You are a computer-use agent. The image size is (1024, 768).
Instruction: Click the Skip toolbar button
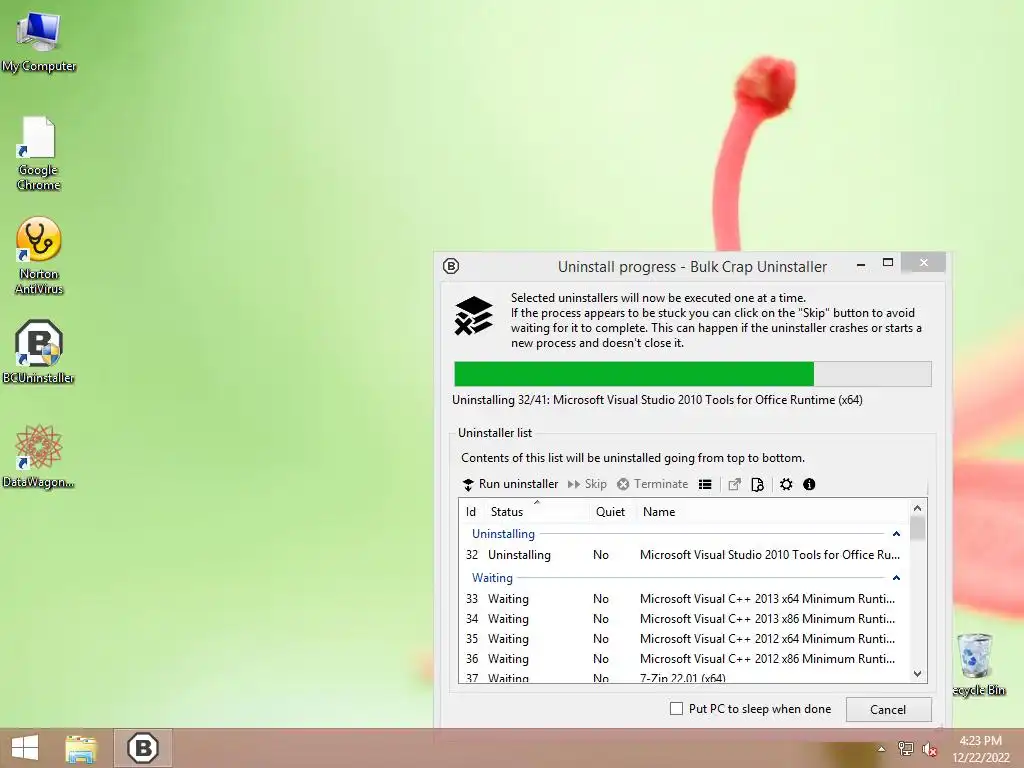tap(587, 484)
